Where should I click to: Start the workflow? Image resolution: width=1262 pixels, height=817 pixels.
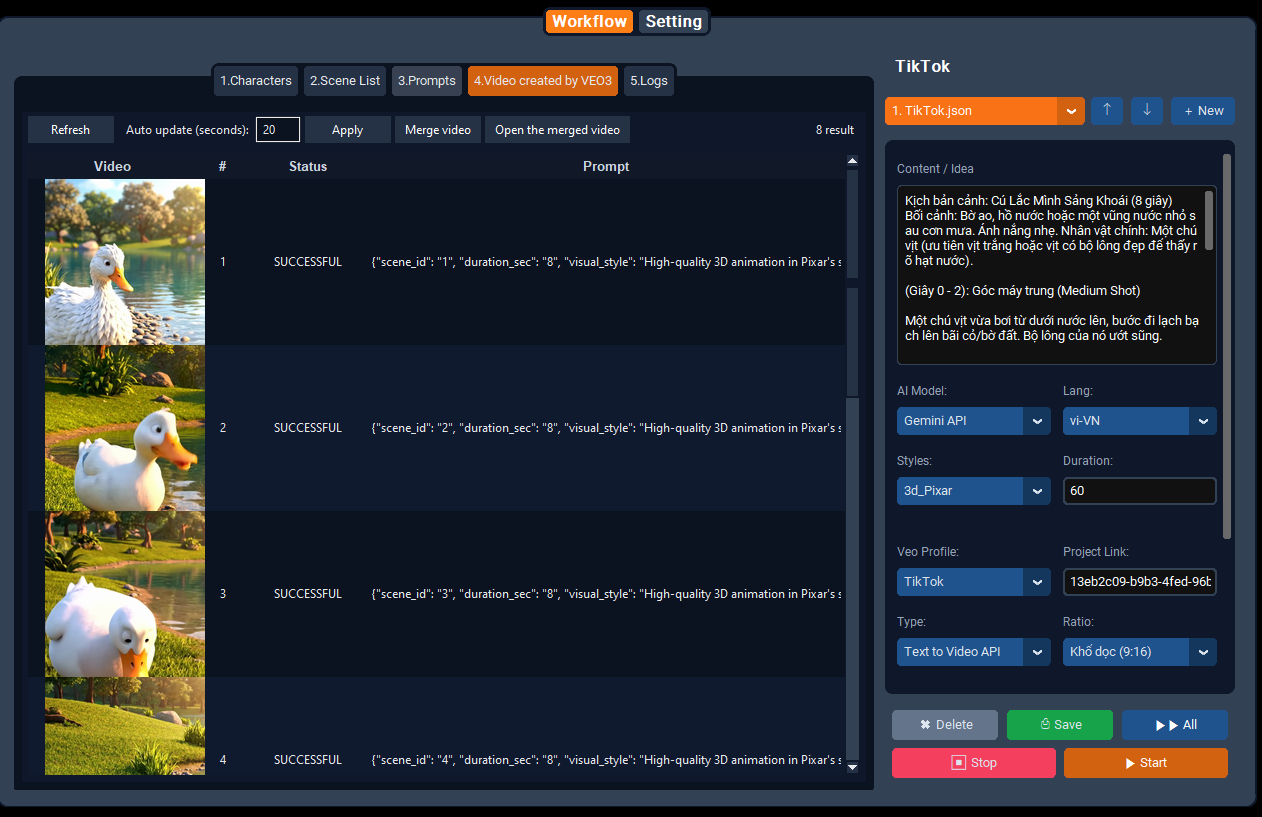(x=1145, y=763)
